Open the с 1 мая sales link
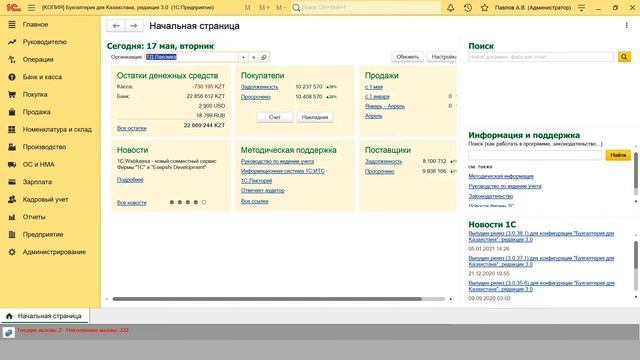 374,87
